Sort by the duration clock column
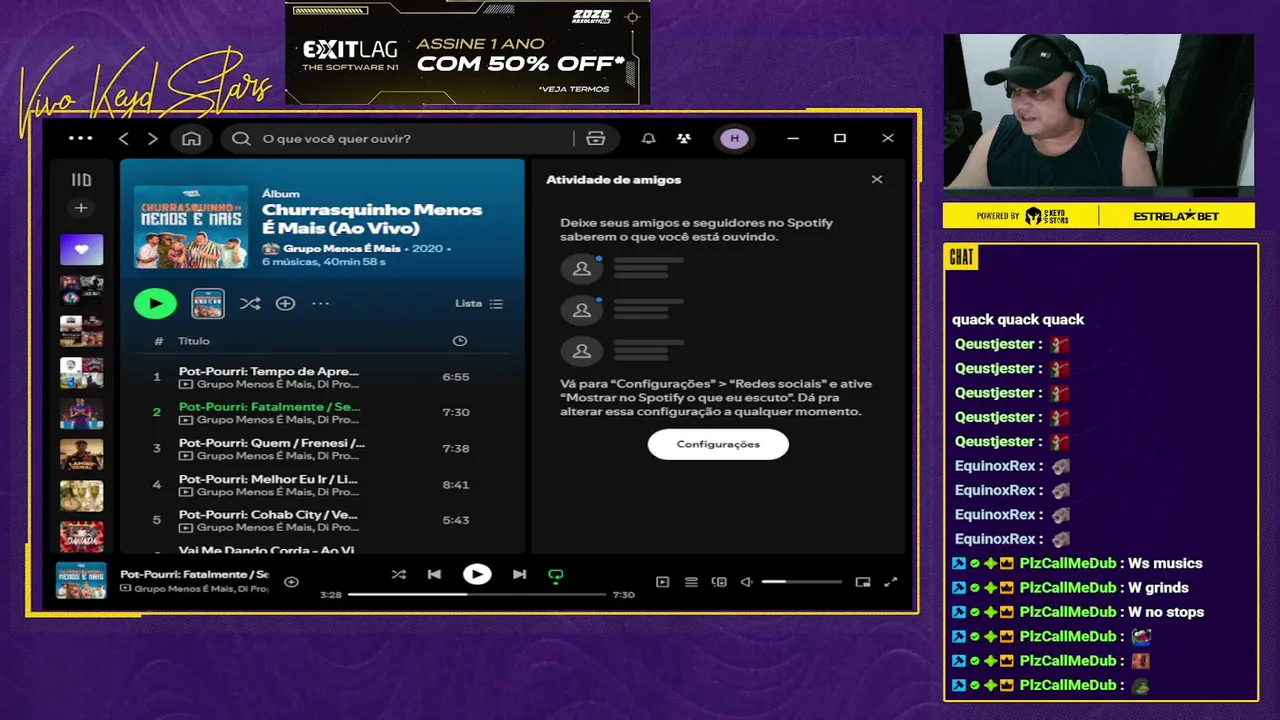 [x=459, y=341]
